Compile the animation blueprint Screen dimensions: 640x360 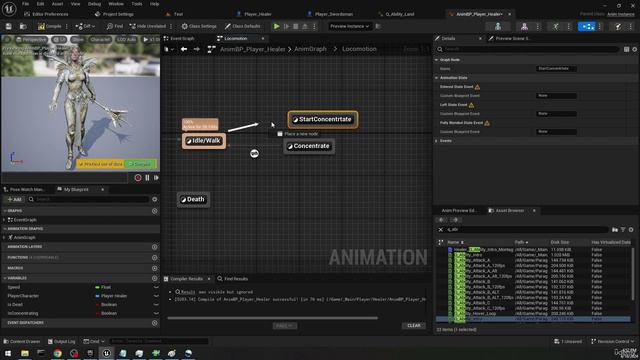point(49,26)
